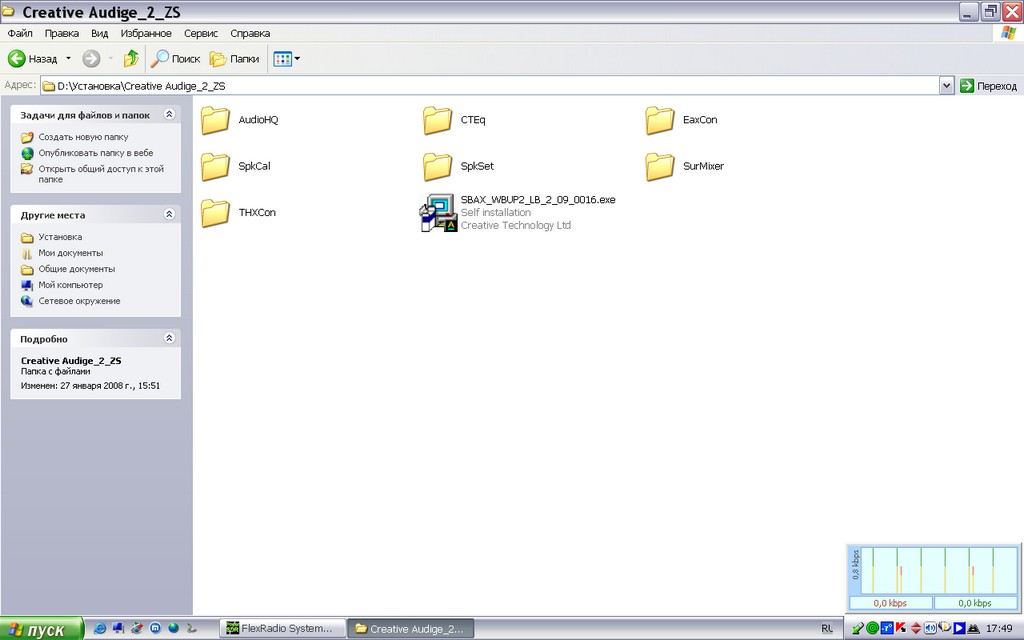This screenshot has width=1024, height=640.
Task: Open the address bar dropdown list
Action: 946,86
